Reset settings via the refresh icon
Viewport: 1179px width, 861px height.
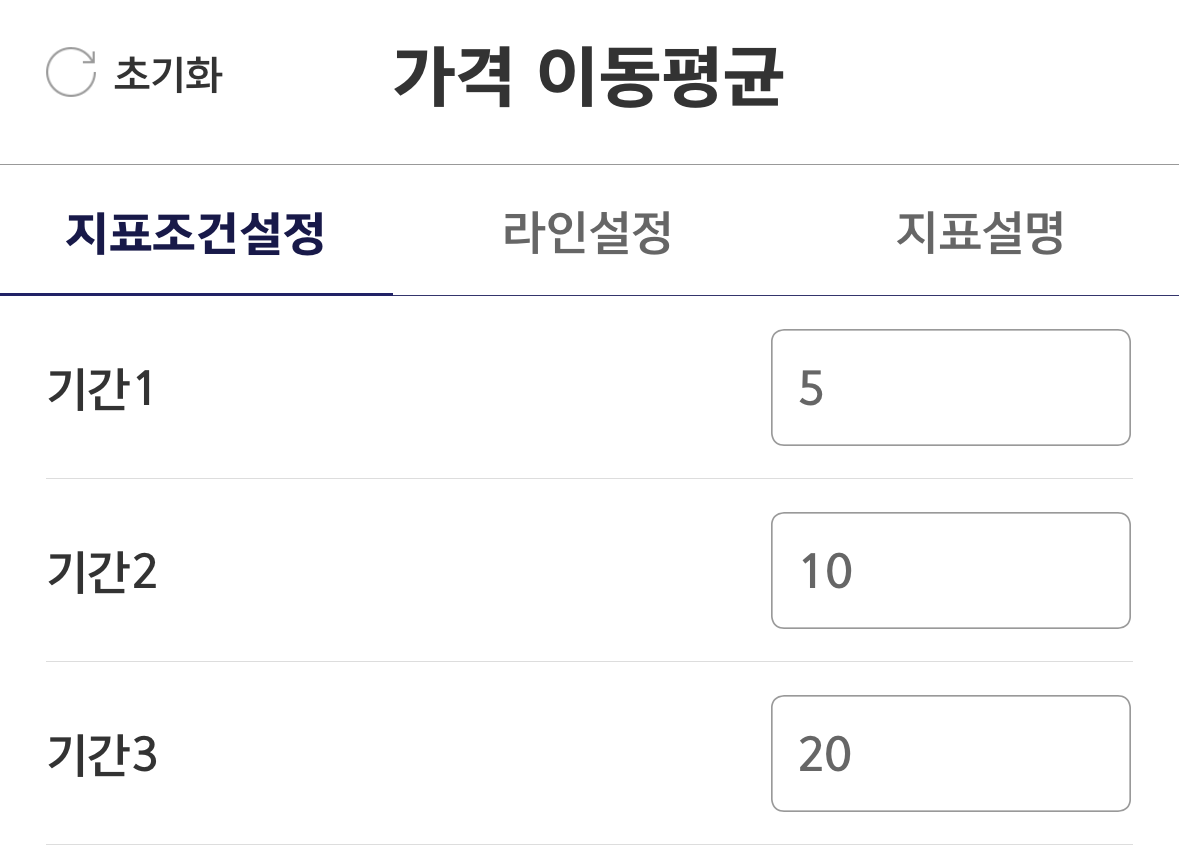[71, 74]
